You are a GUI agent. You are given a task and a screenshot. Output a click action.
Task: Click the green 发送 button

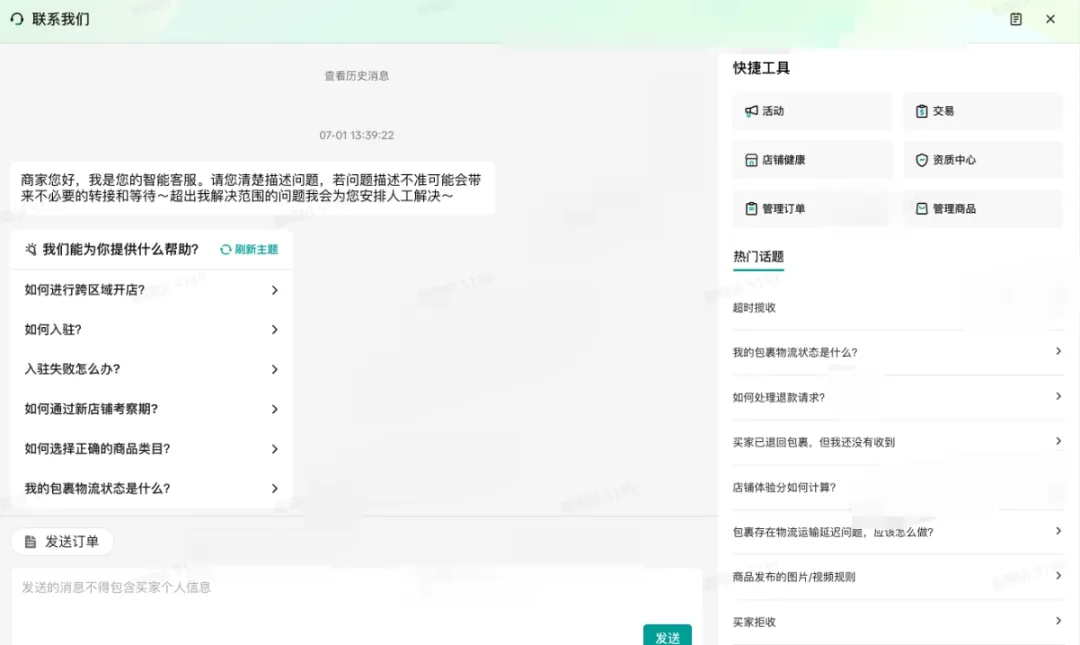(667, 636)
